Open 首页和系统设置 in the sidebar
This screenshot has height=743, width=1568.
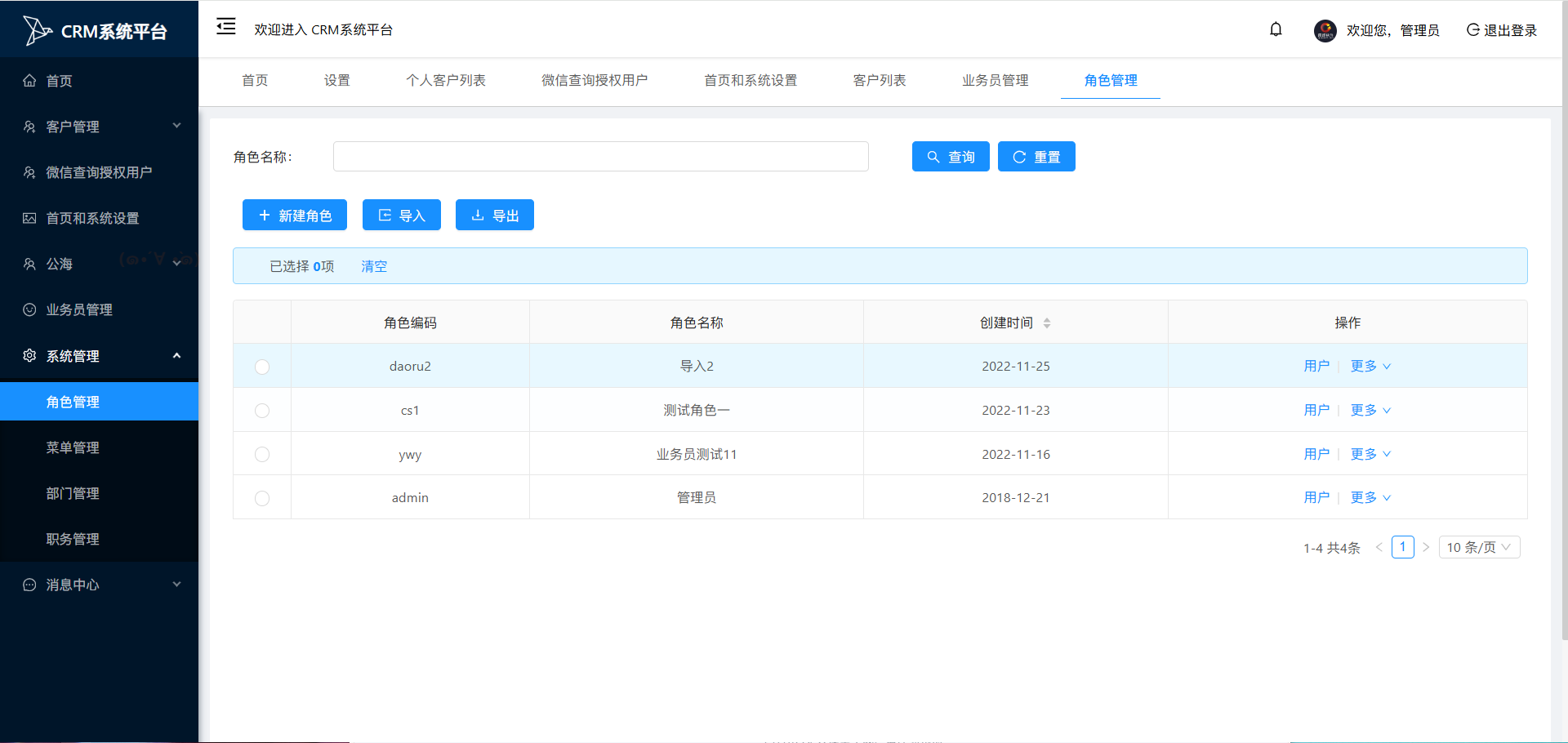pos(99,218)
